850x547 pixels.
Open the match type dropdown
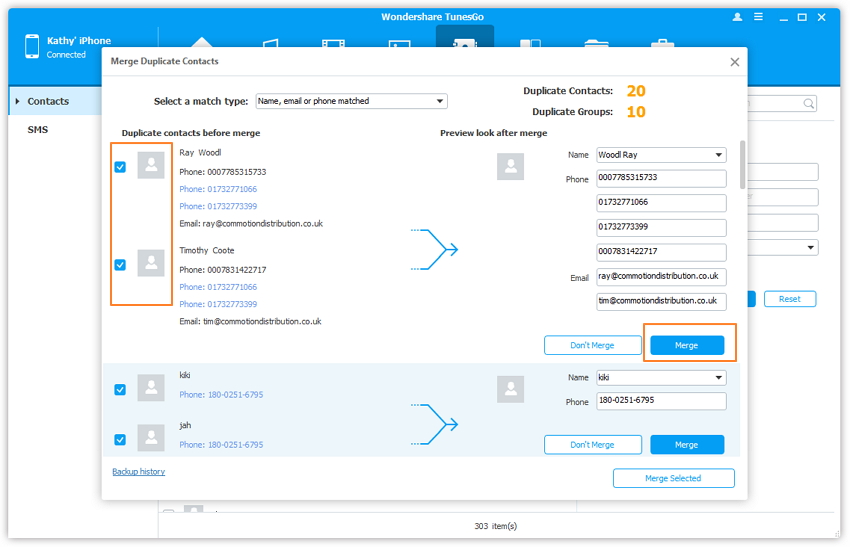coord(350,101)
